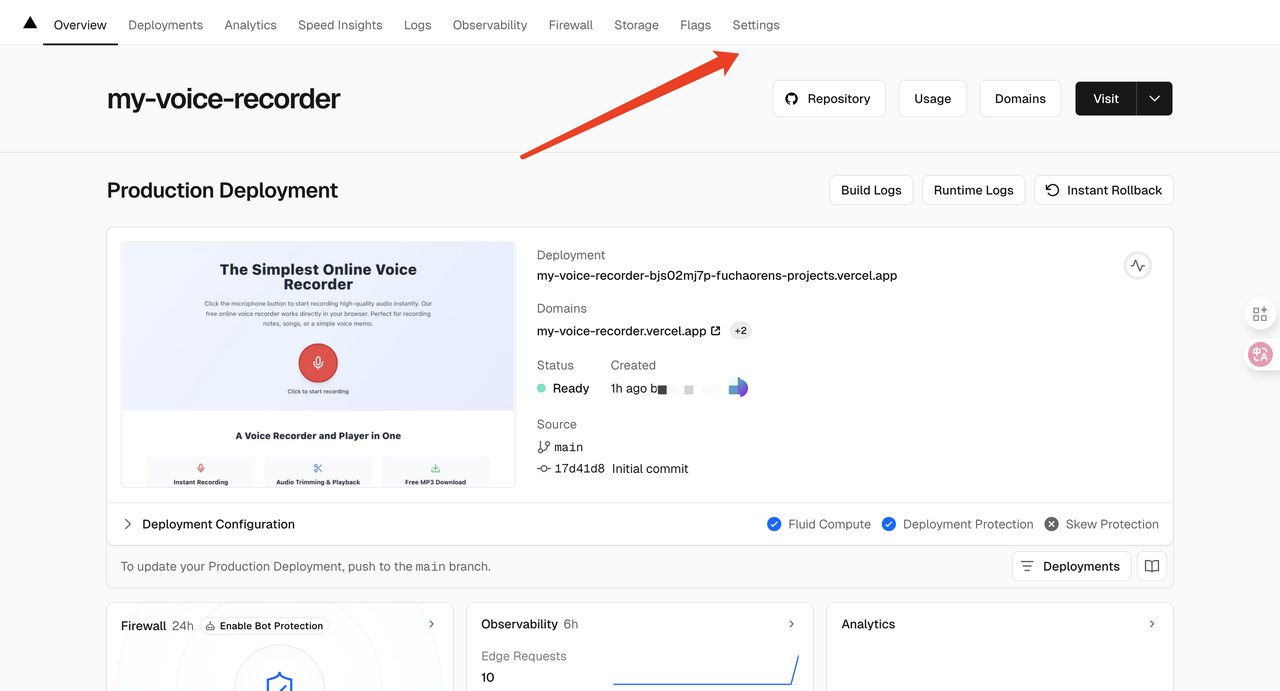1280x691 pixels.
Task: Click the +2 domains badge
Action: click(x=740, y=331)
